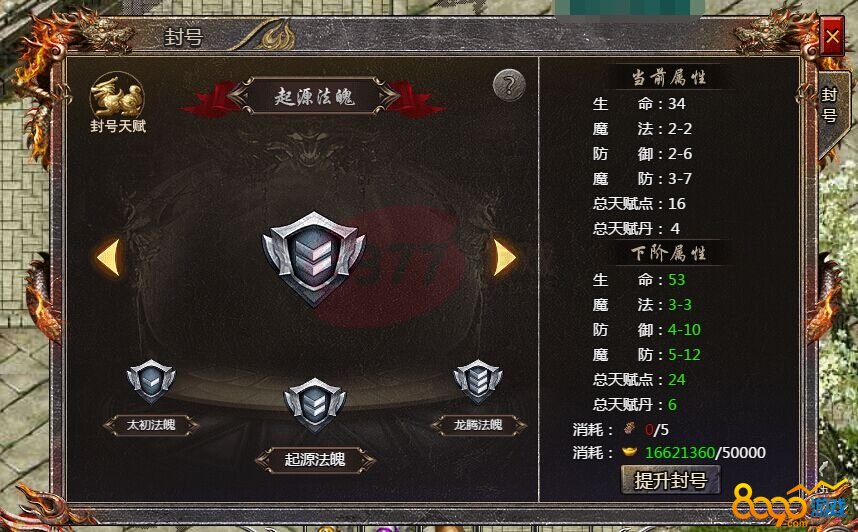
Task: Click the bottom 起源法魄 name label
Action: (x=315, y=460)
